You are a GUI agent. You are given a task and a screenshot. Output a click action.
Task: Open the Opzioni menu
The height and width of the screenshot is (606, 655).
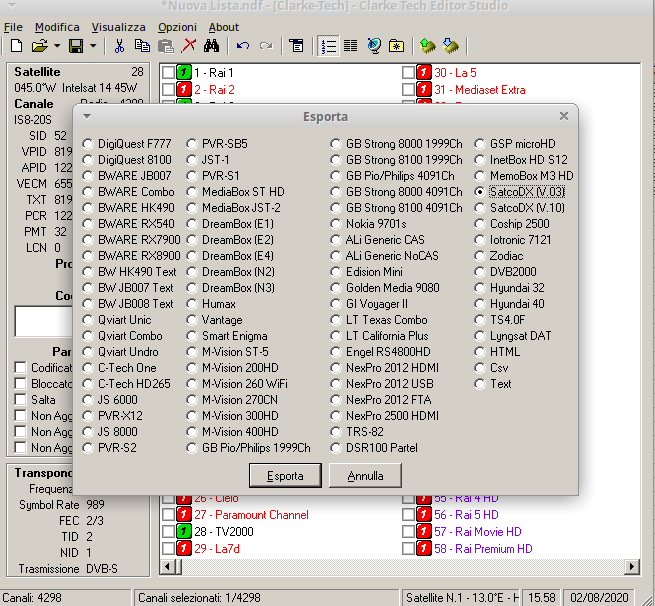pos(177,27)
